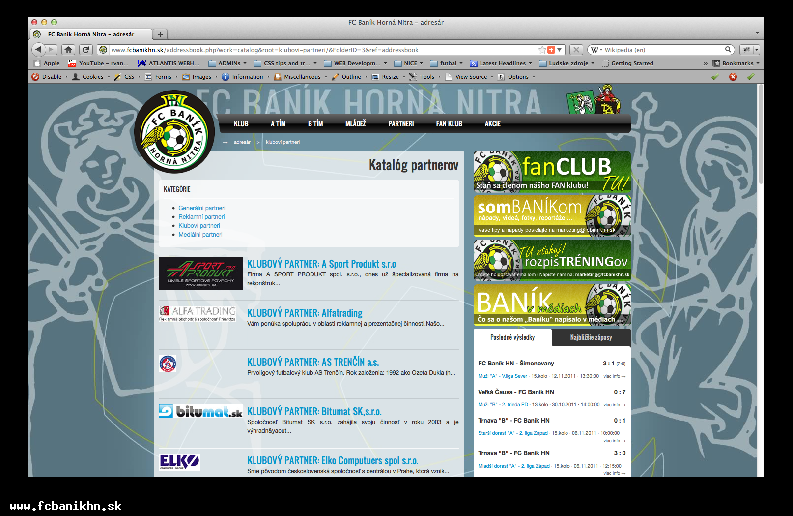Click the red error icon in developer toolbar
The image size is (793, 516).
click(x=733, y=77)
